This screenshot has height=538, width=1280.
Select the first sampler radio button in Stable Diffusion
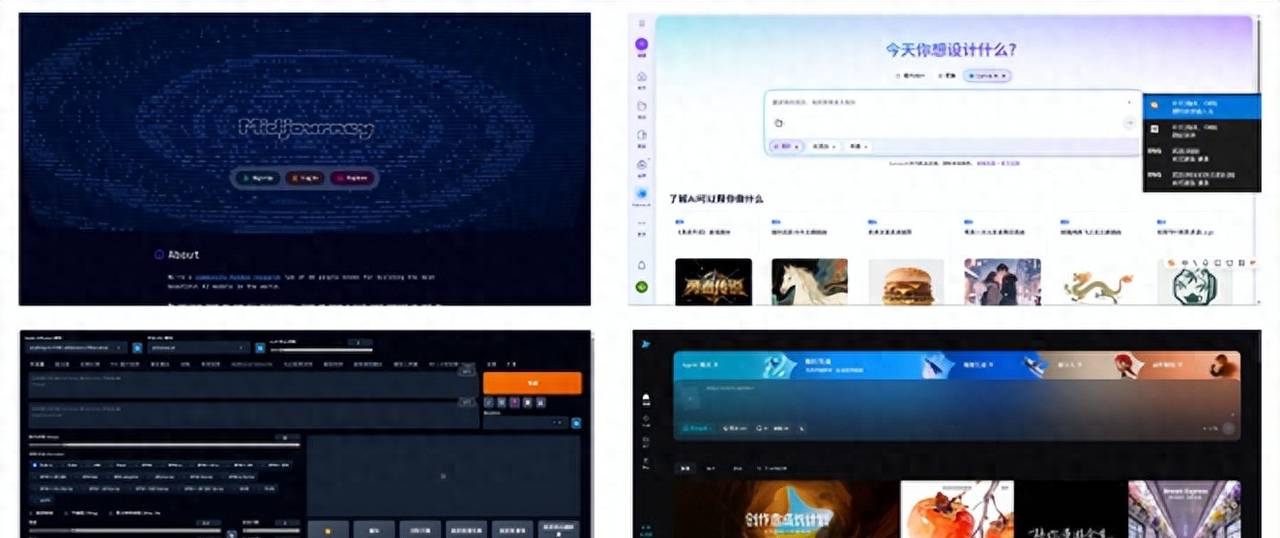click(x=35, y=465)
